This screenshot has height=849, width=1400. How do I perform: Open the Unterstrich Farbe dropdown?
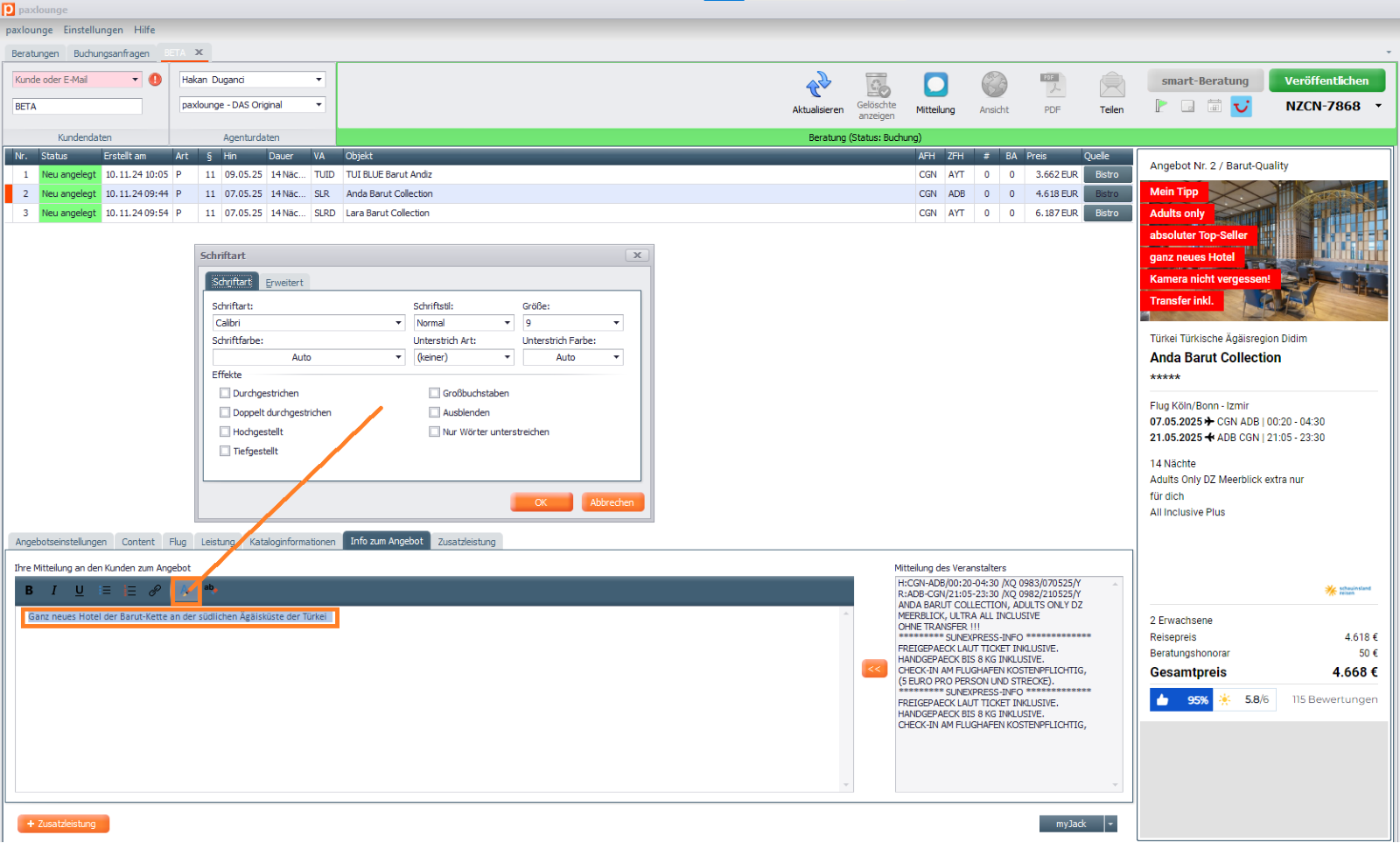572,357
